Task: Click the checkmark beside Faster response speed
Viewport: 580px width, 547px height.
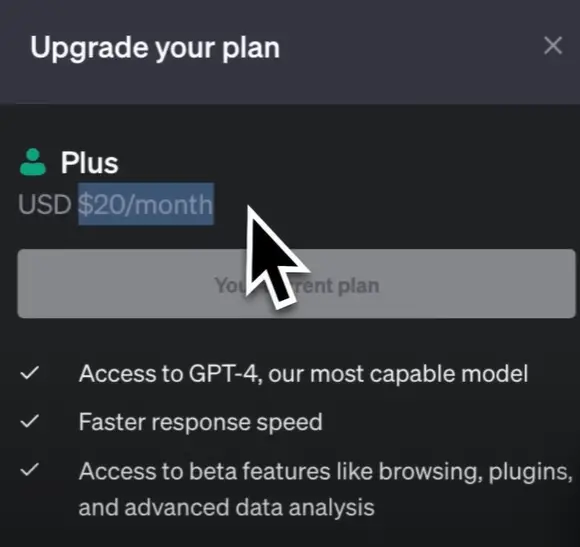Action: [x=30, y=421]
